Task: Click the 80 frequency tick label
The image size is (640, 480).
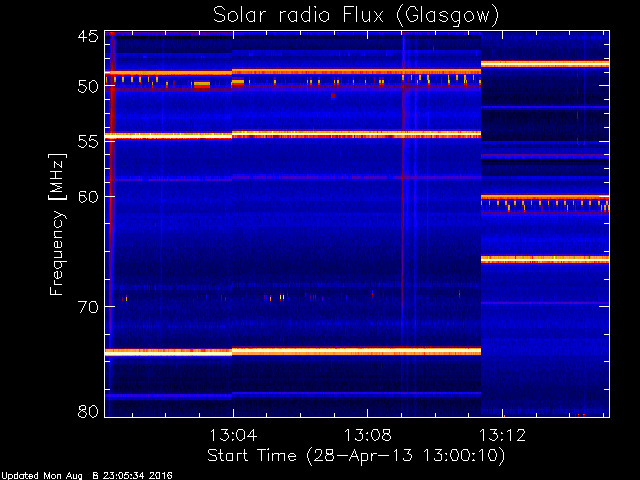Action: (88, 411)
